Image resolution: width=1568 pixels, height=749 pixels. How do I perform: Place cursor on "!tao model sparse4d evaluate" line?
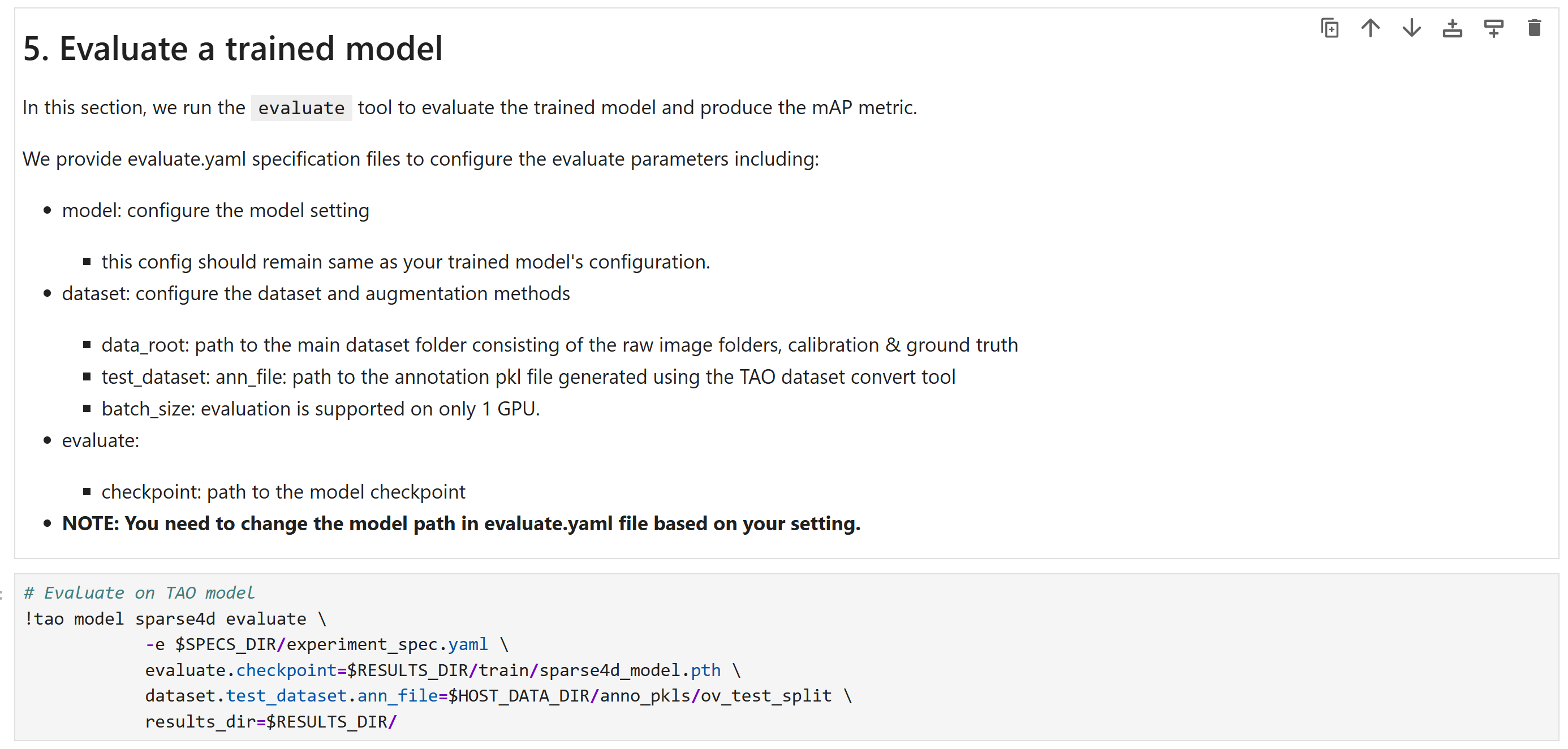click(165, 619)
